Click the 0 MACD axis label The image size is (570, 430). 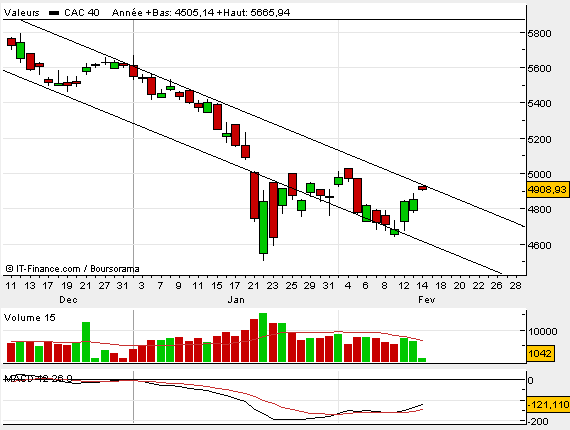point(530,381)
